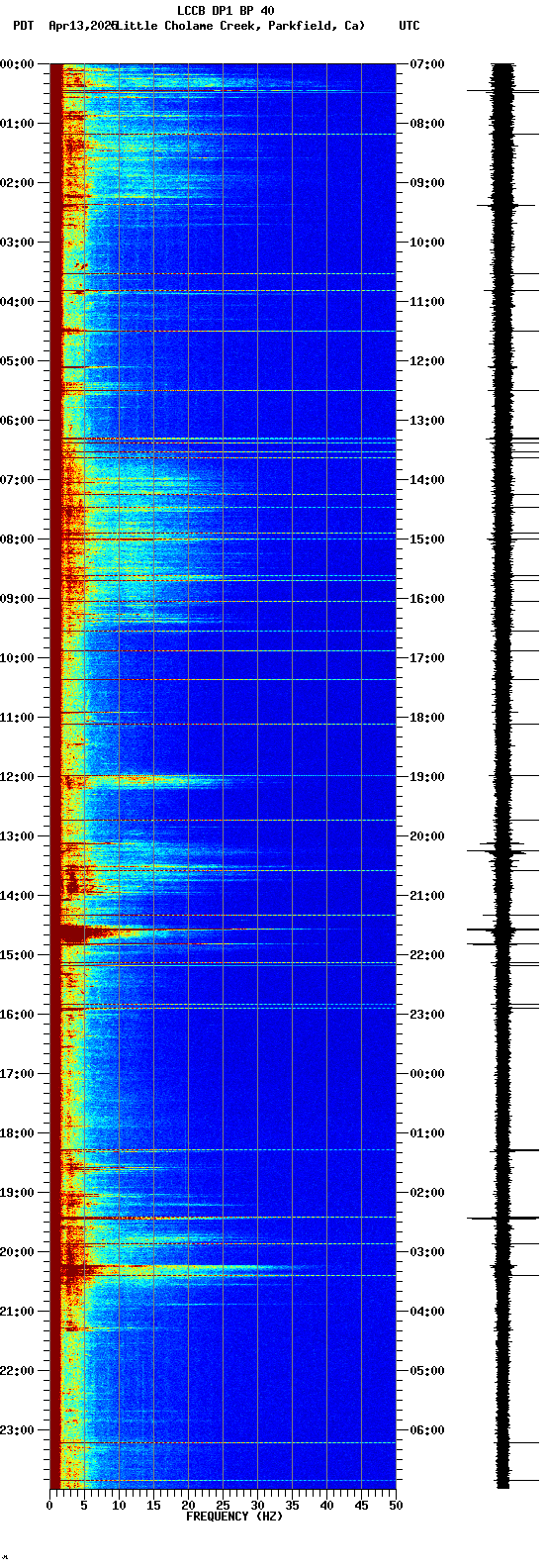The width and height of the screenshot is (546, 1568).
Task: Click the large seismogram spike near 19:25 PDT
Action: 503,1218
